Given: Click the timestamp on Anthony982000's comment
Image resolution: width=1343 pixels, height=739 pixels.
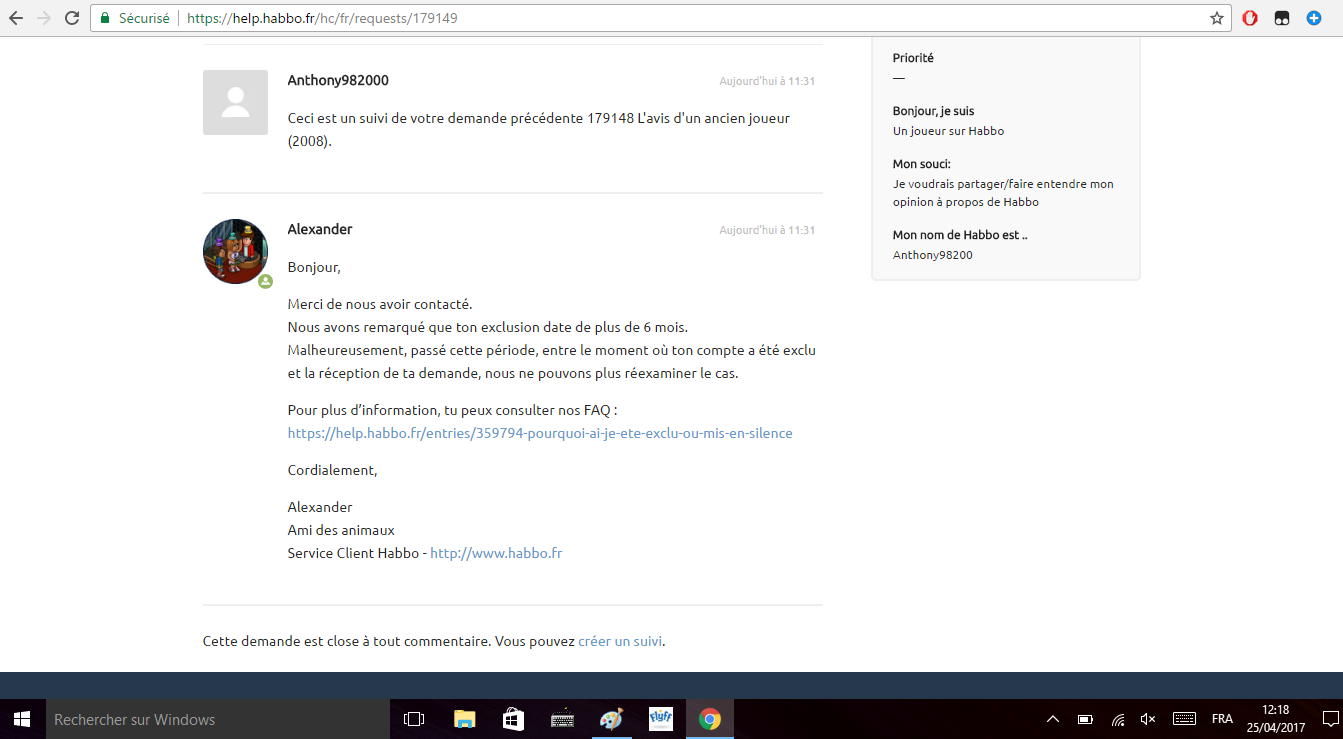Looking at the screenshot, I should 767,81.
